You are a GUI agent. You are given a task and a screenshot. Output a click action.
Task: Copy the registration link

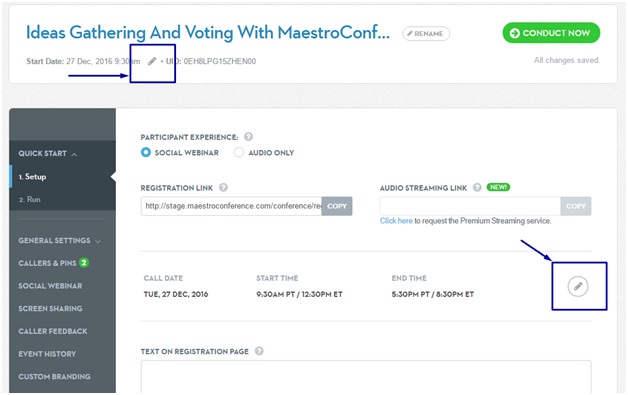click(337, 206)
